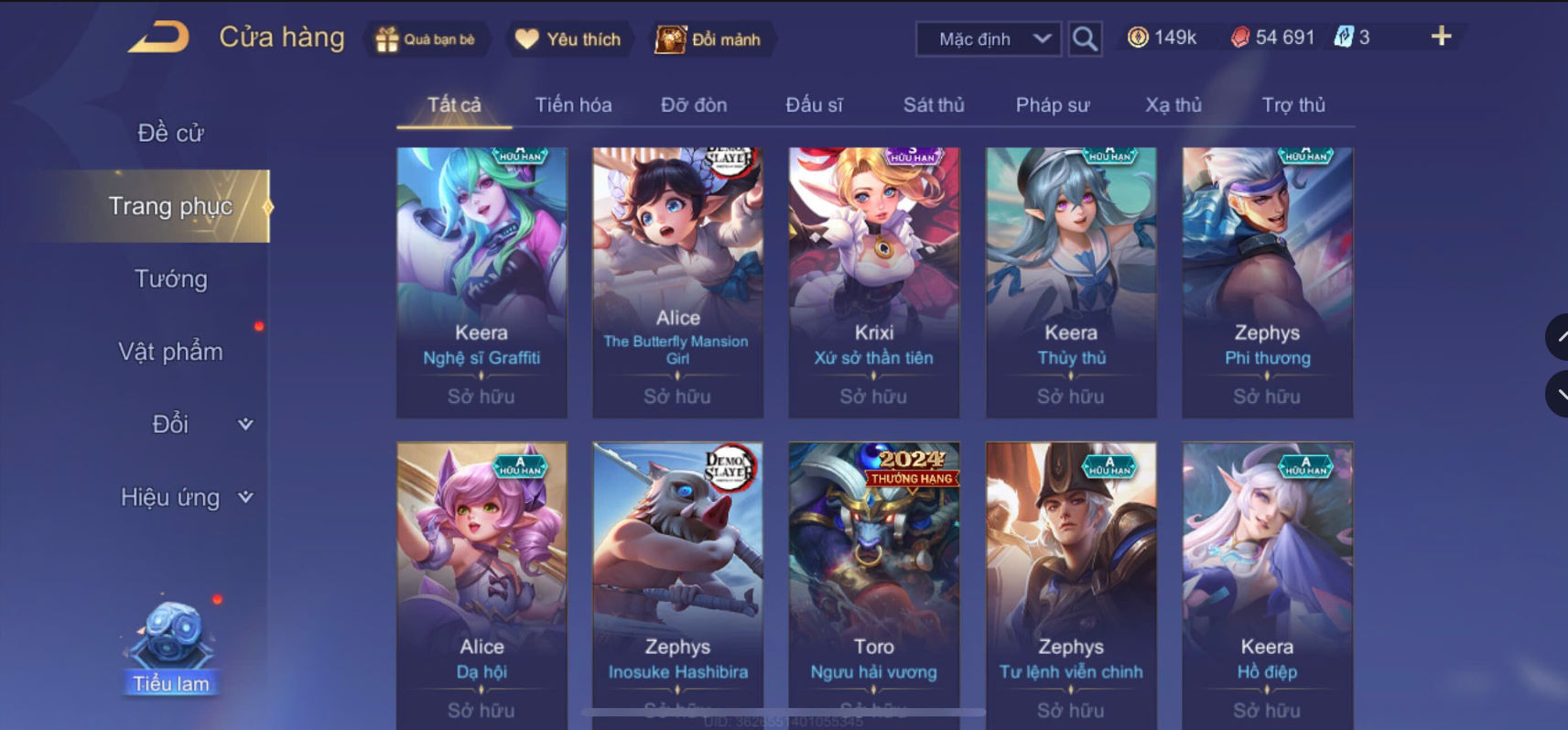
Task: Open Yêu thích heart favorites
Action: (526, 38)
